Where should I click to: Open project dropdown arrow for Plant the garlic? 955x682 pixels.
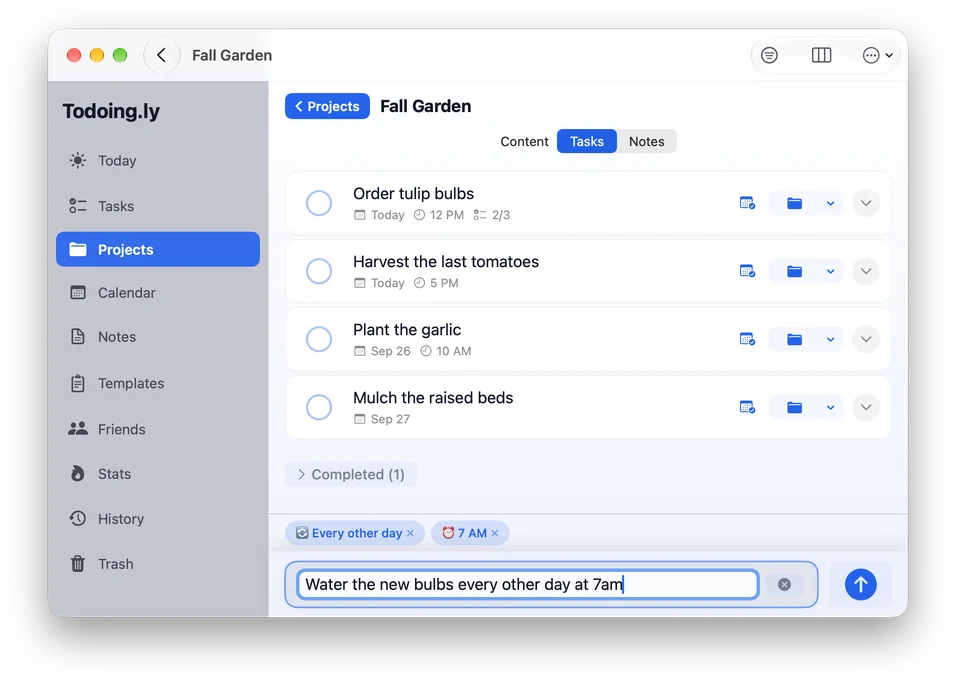[830, 340]
